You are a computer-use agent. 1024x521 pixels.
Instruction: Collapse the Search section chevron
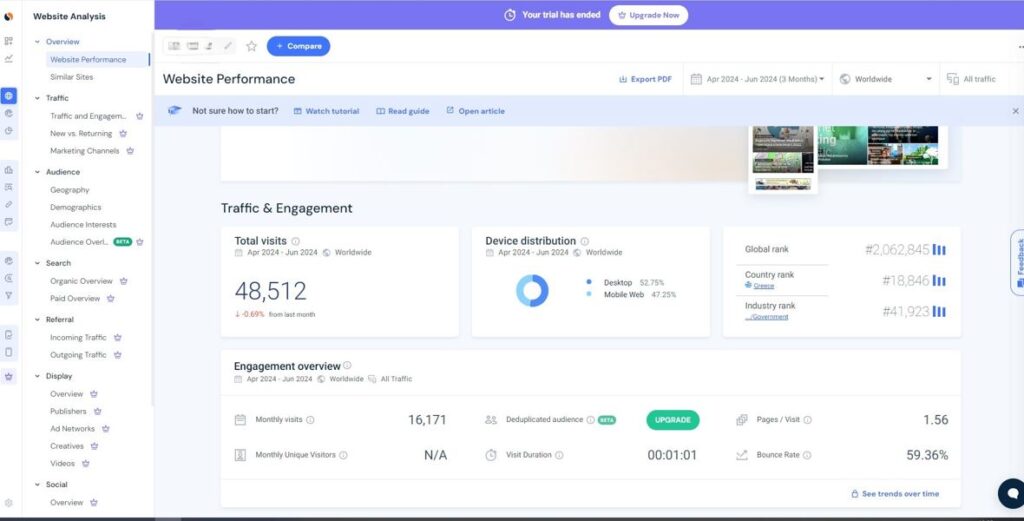click(x=37, y=263)
